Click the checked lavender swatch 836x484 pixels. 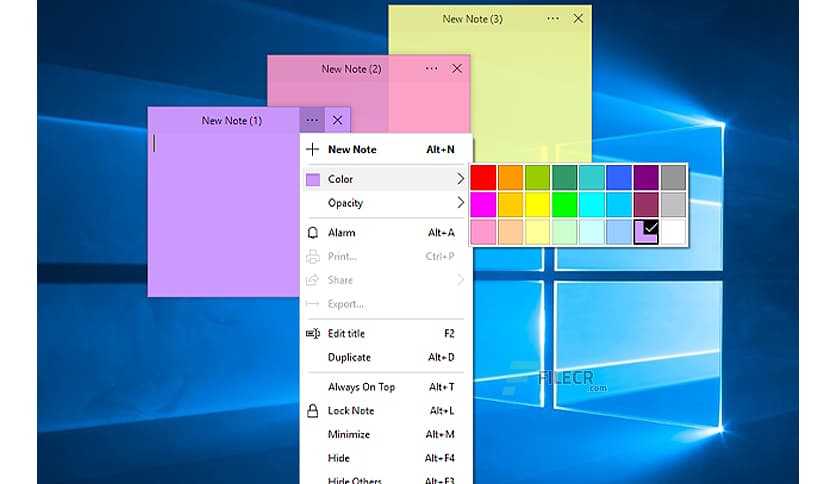click(x=646, y=232)
